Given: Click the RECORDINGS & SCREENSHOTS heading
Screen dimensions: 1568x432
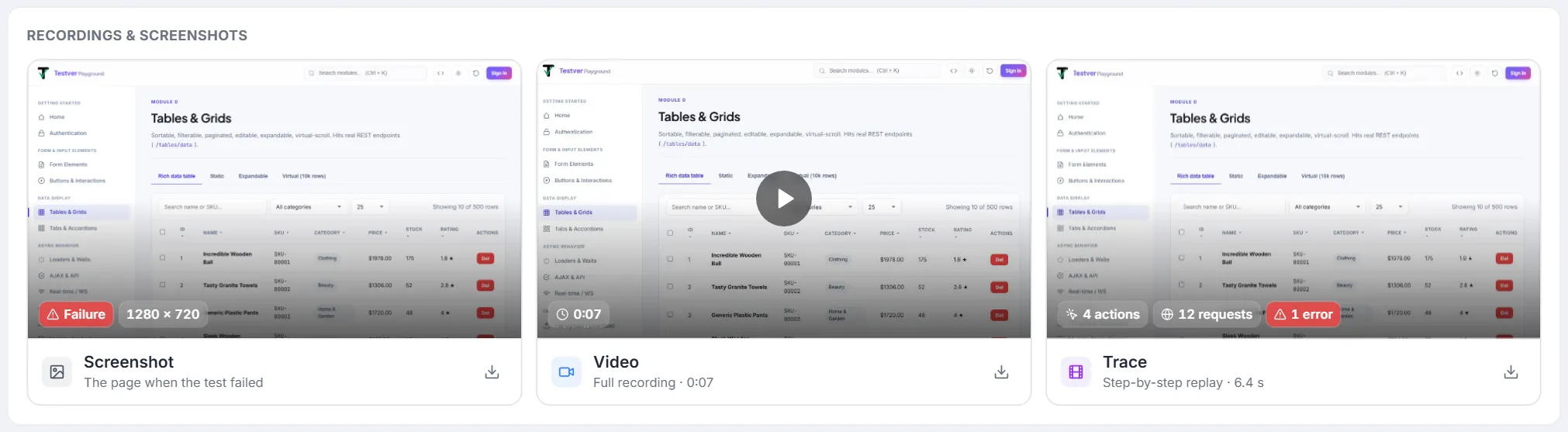Looking at the screenshot, I should [137, 36].
